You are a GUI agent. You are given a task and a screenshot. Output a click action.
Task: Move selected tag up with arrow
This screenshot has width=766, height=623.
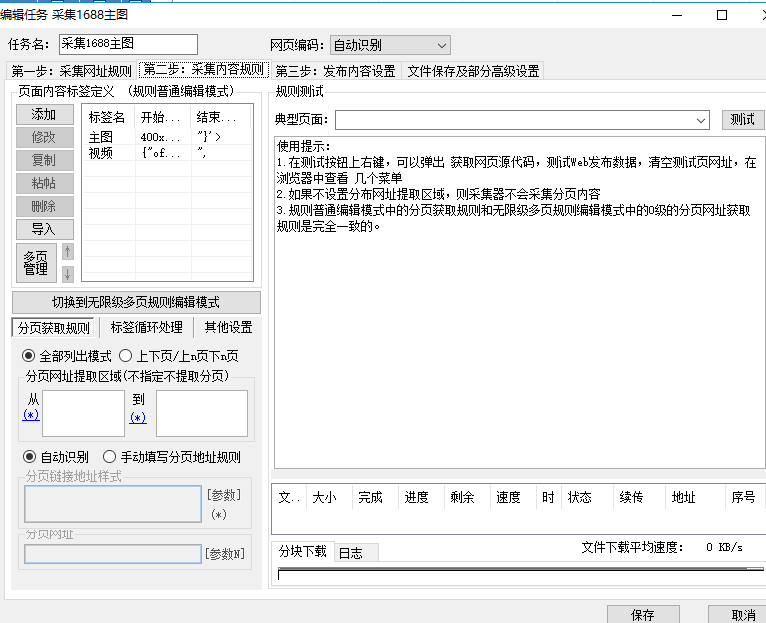(x=67, y=252)
